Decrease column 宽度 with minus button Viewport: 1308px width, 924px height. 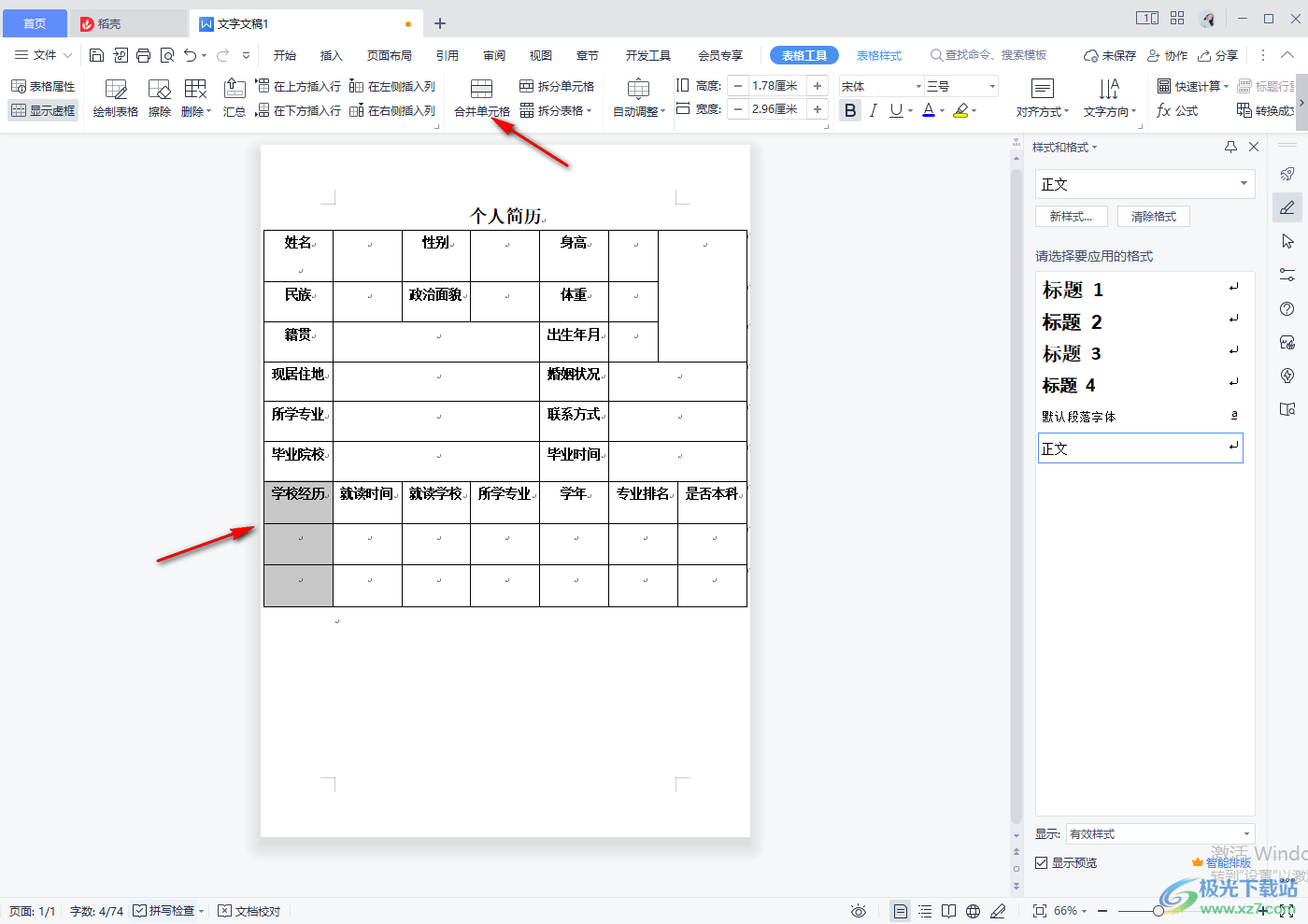(738, 109)
